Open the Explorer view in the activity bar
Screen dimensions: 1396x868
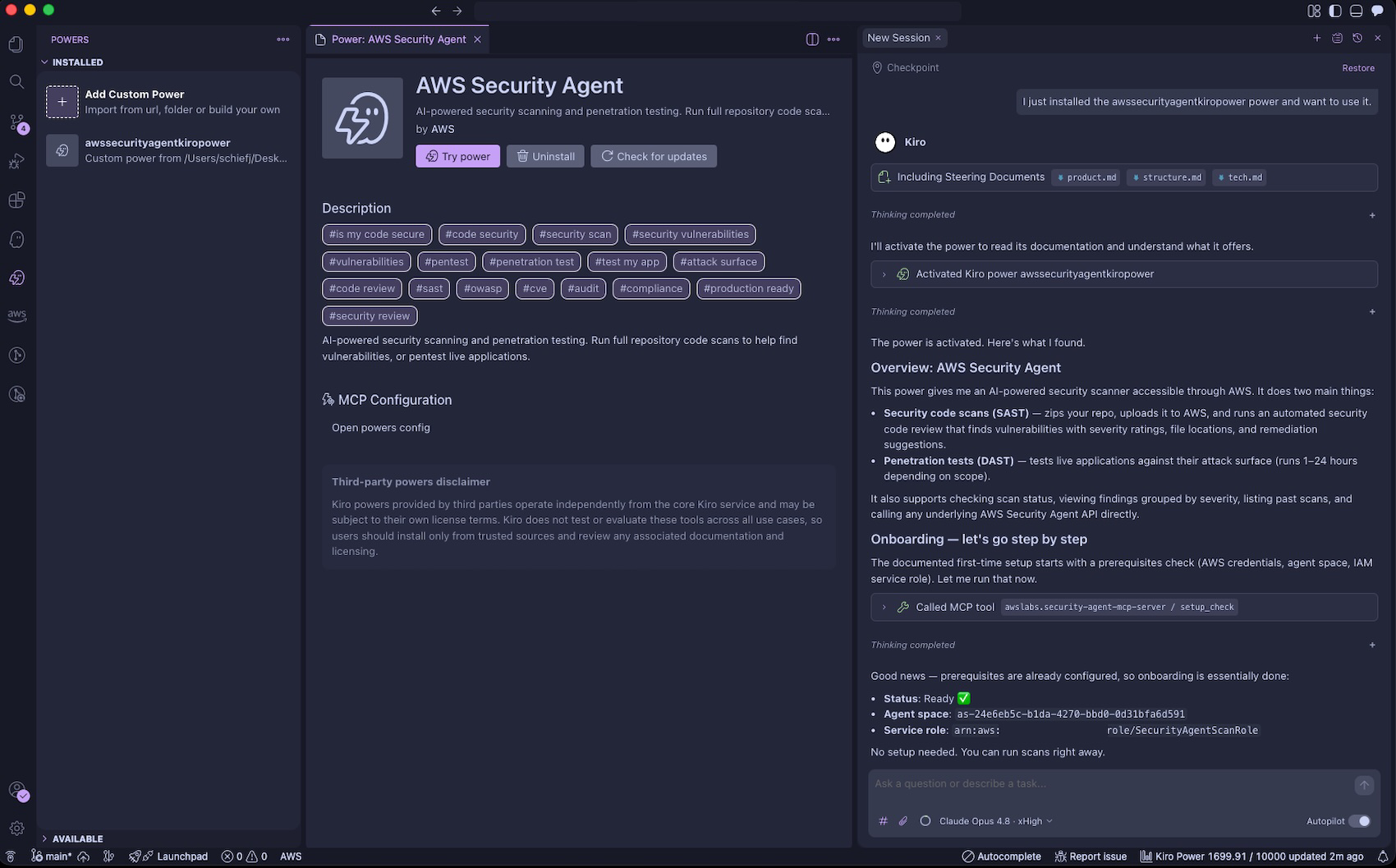point(16,44)
